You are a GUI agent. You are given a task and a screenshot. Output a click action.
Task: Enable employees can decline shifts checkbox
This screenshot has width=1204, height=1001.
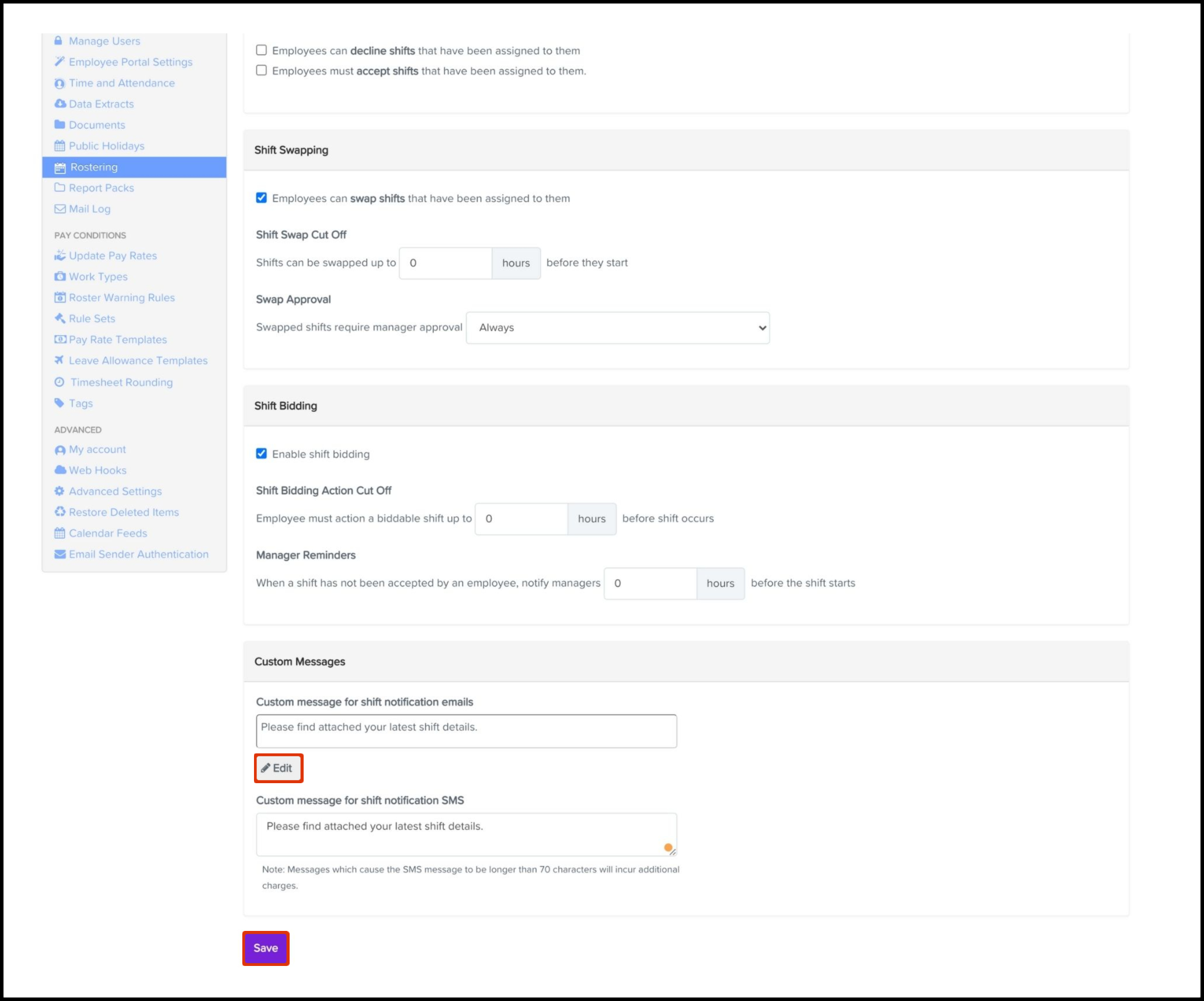tap(262, 50)
